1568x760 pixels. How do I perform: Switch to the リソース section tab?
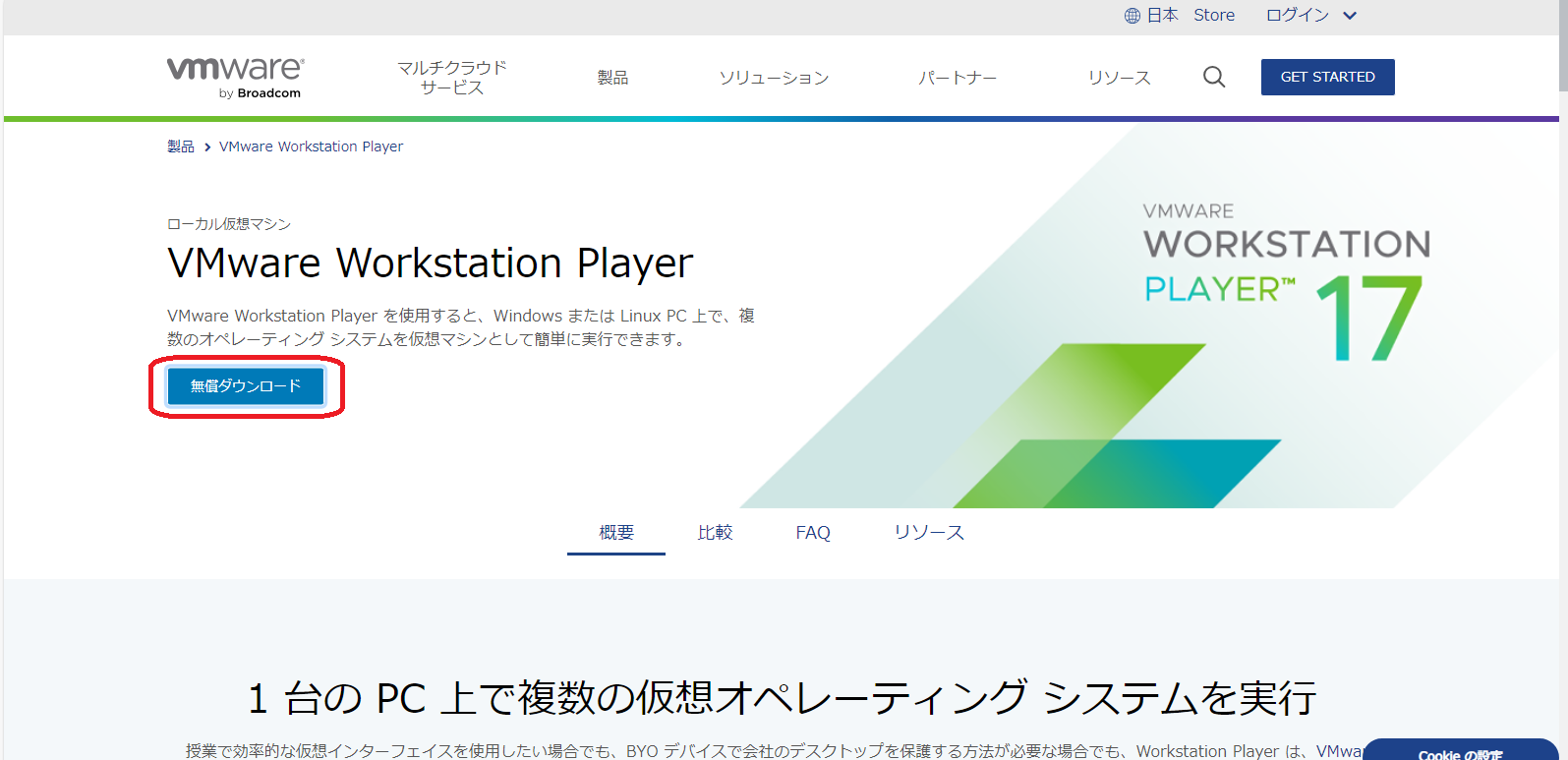(929, 533)
